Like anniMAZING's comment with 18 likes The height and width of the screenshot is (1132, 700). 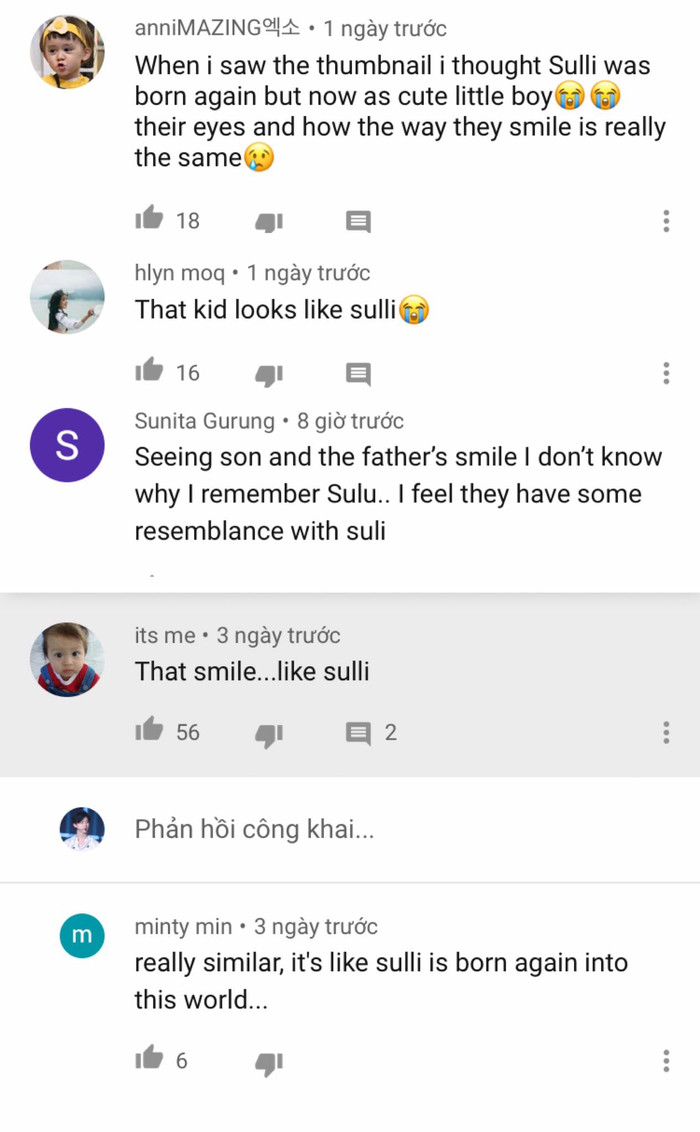point(149,217)
